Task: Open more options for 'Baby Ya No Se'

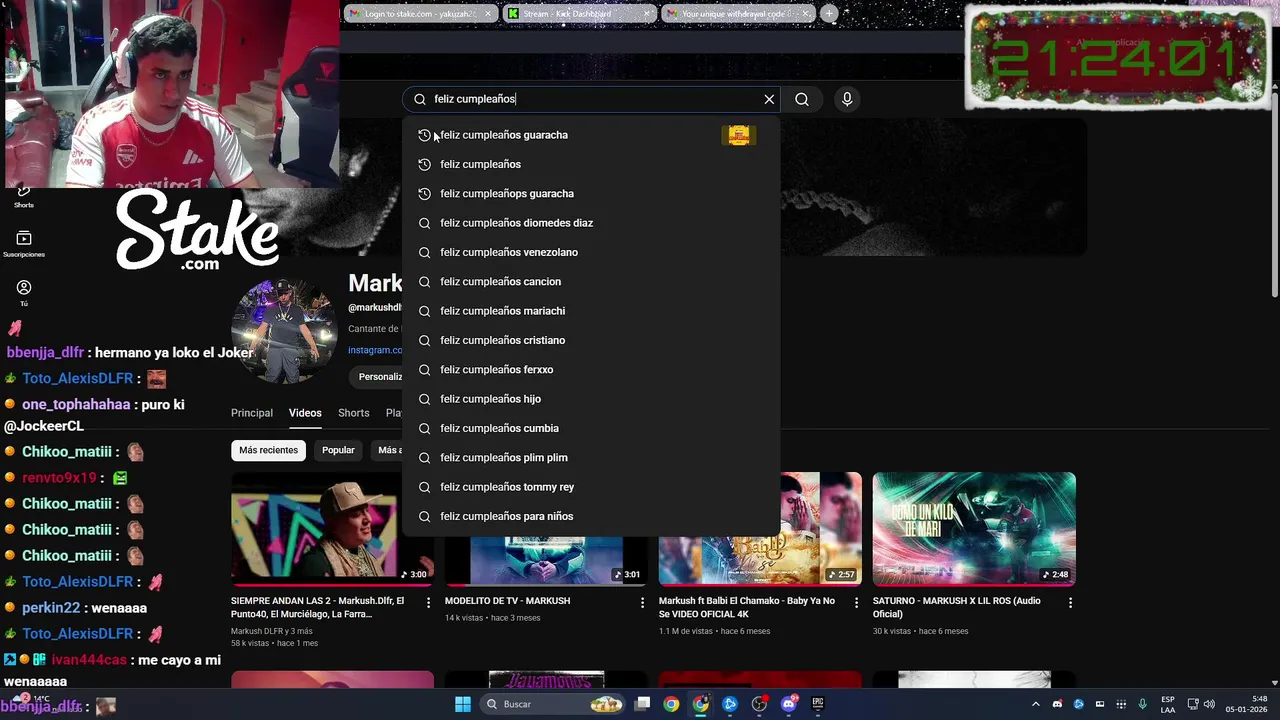Action: pyautogui.click(x=856, y=602)
